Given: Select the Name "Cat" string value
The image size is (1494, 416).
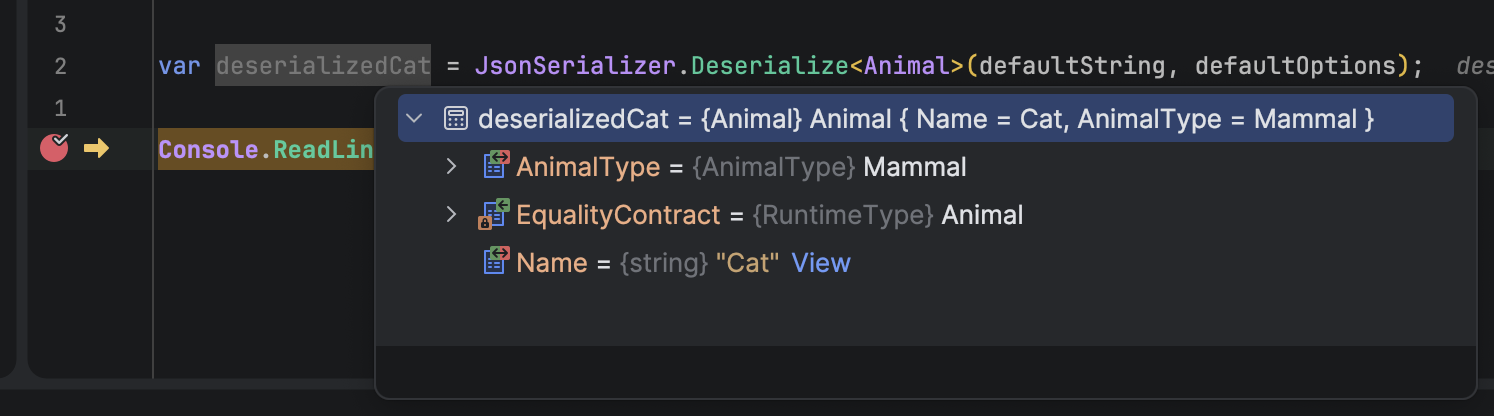Looking at the screenshot, I should click(747, 263).
